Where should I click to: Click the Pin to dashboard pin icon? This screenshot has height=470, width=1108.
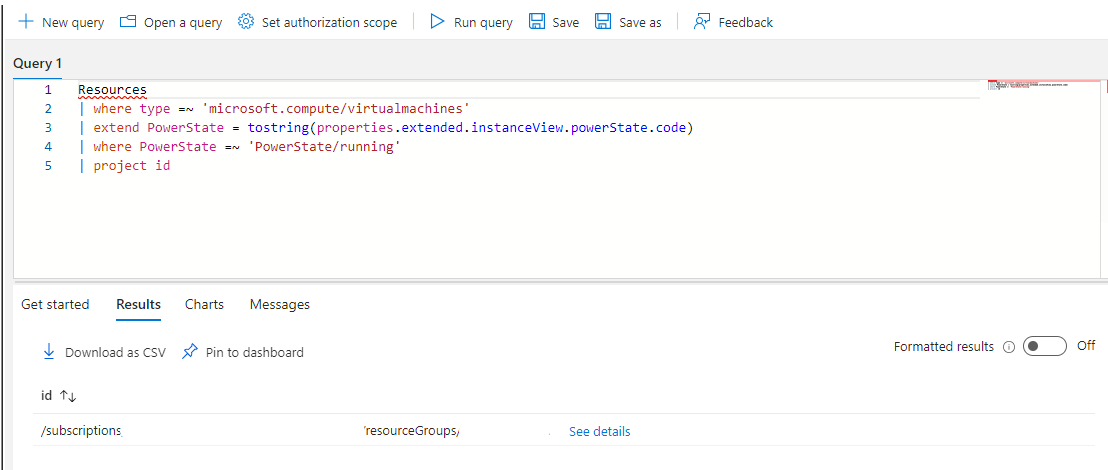[190, 352]
